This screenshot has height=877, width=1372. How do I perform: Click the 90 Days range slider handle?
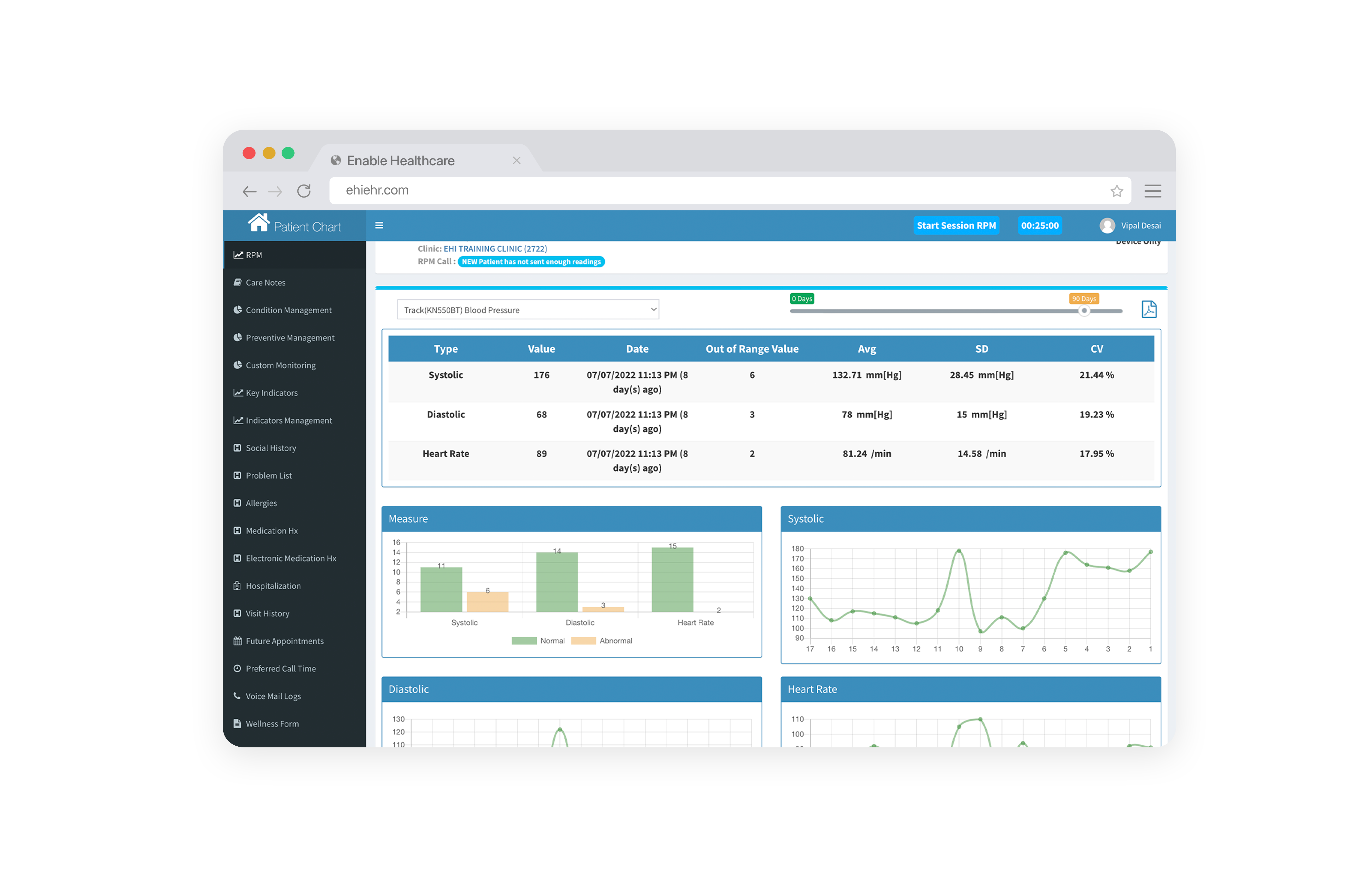coord(1084,311)
